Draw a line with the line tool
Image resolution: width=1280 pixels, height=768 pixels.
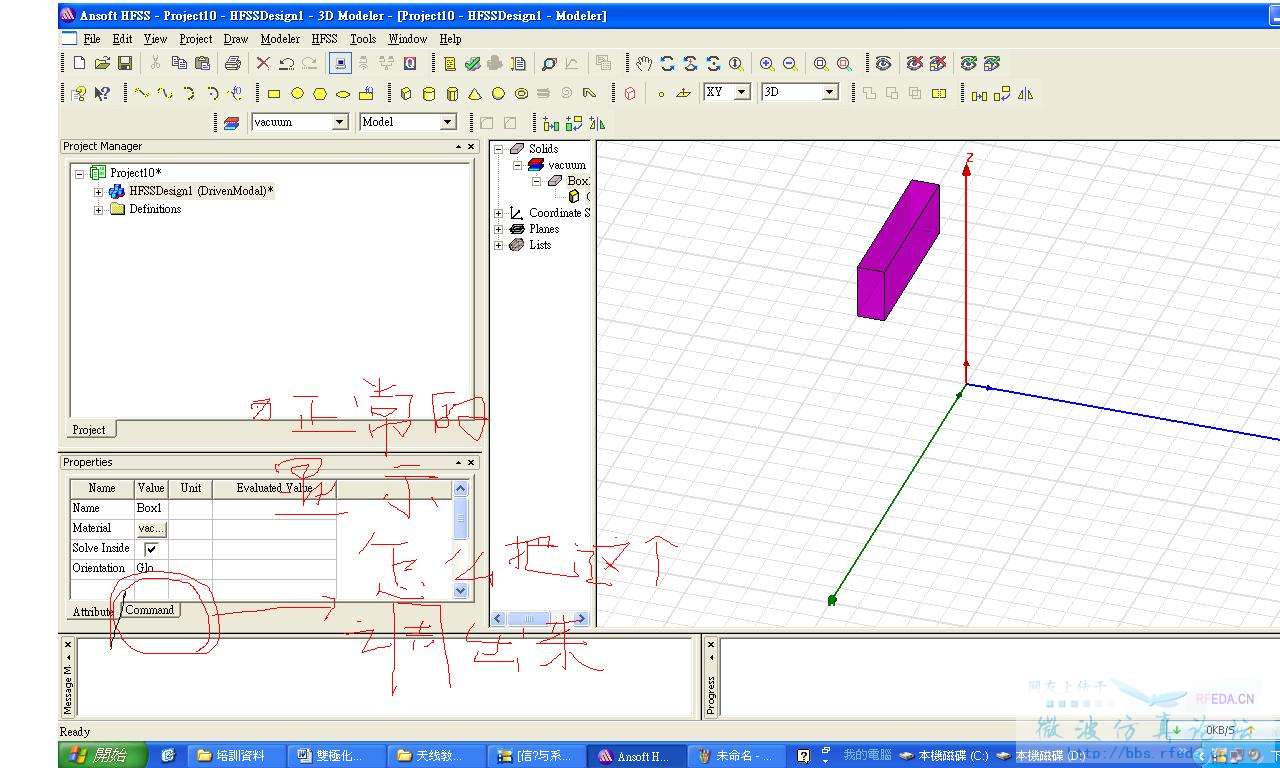(142, 93)
